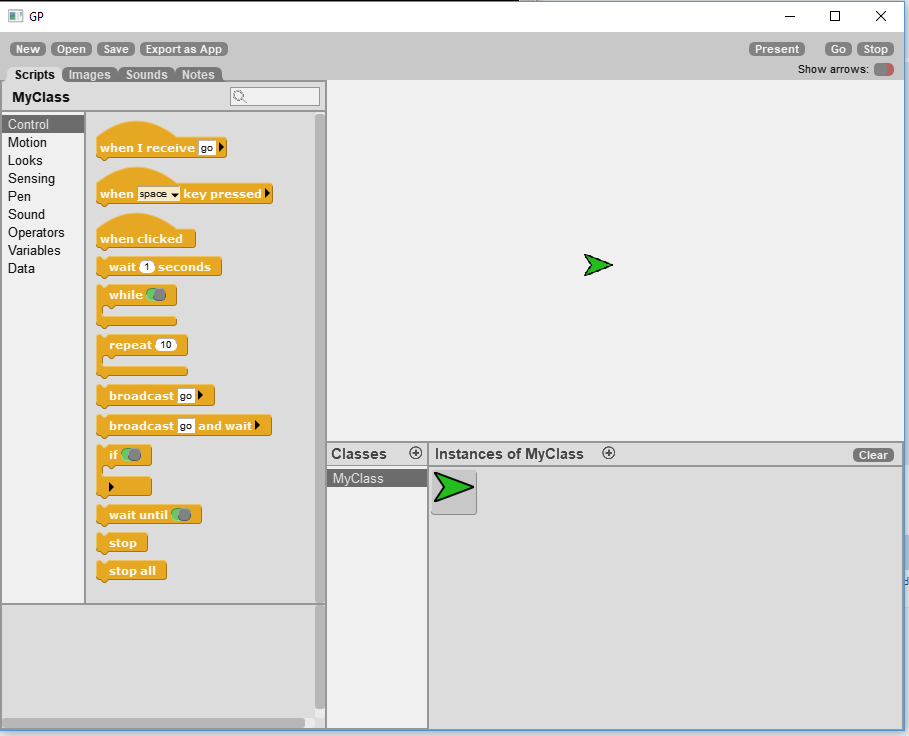Click the Save button

click(116, 49)
